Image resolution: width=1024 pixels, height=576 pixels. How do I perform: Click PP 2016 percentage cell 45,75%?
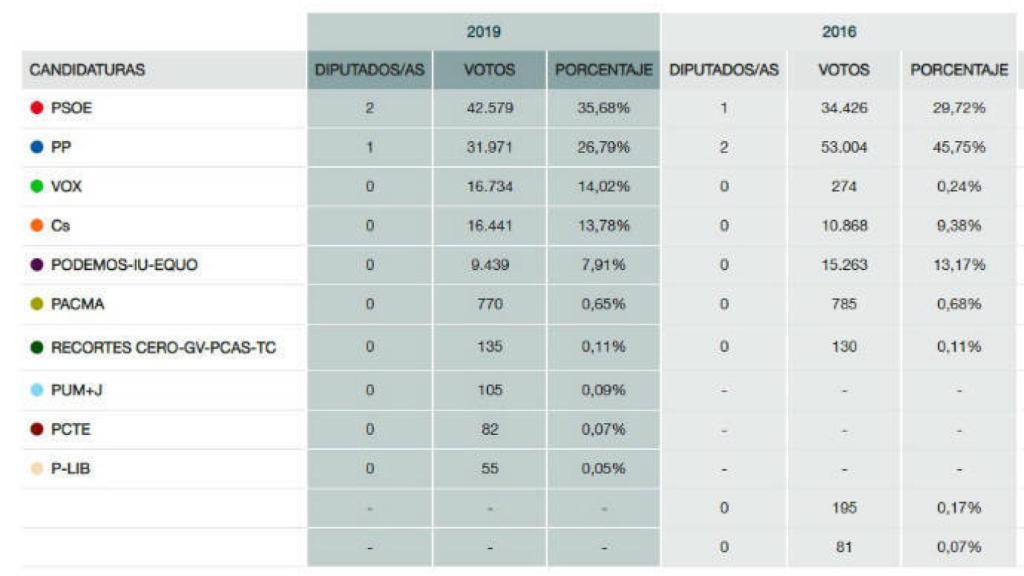958,147
